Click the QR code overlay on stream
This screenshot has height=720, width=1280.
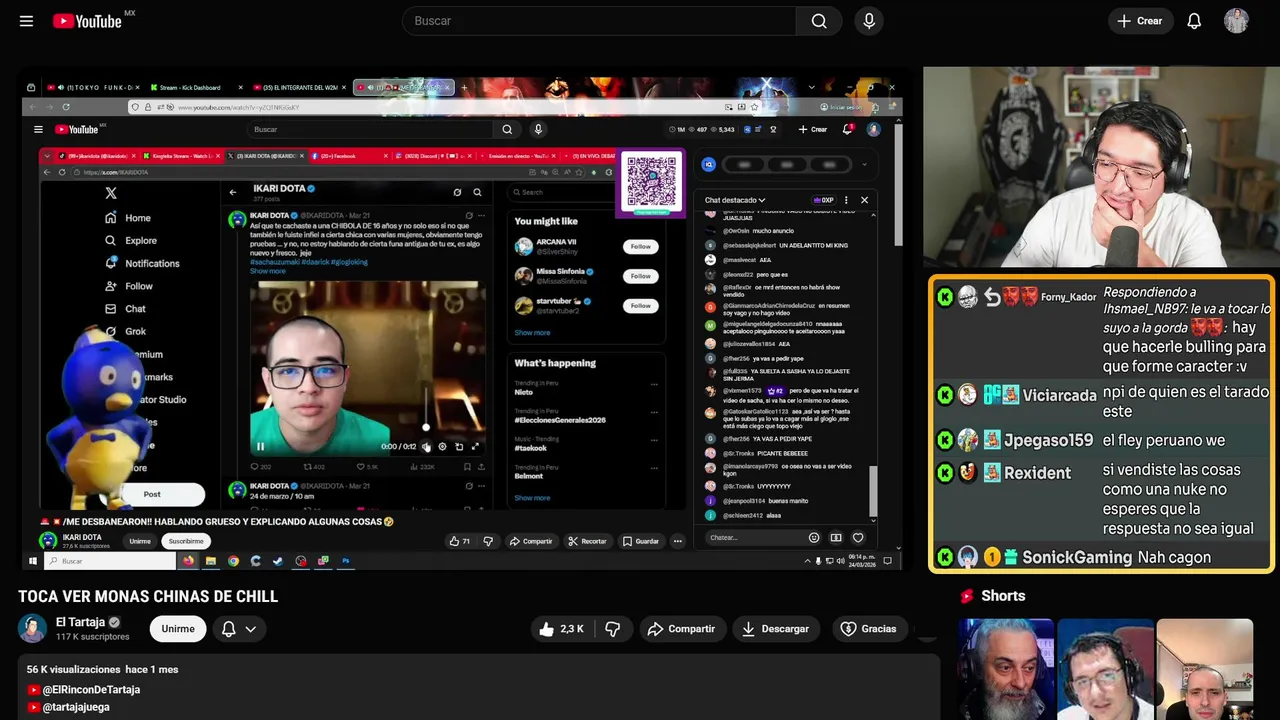coord(652,181)
